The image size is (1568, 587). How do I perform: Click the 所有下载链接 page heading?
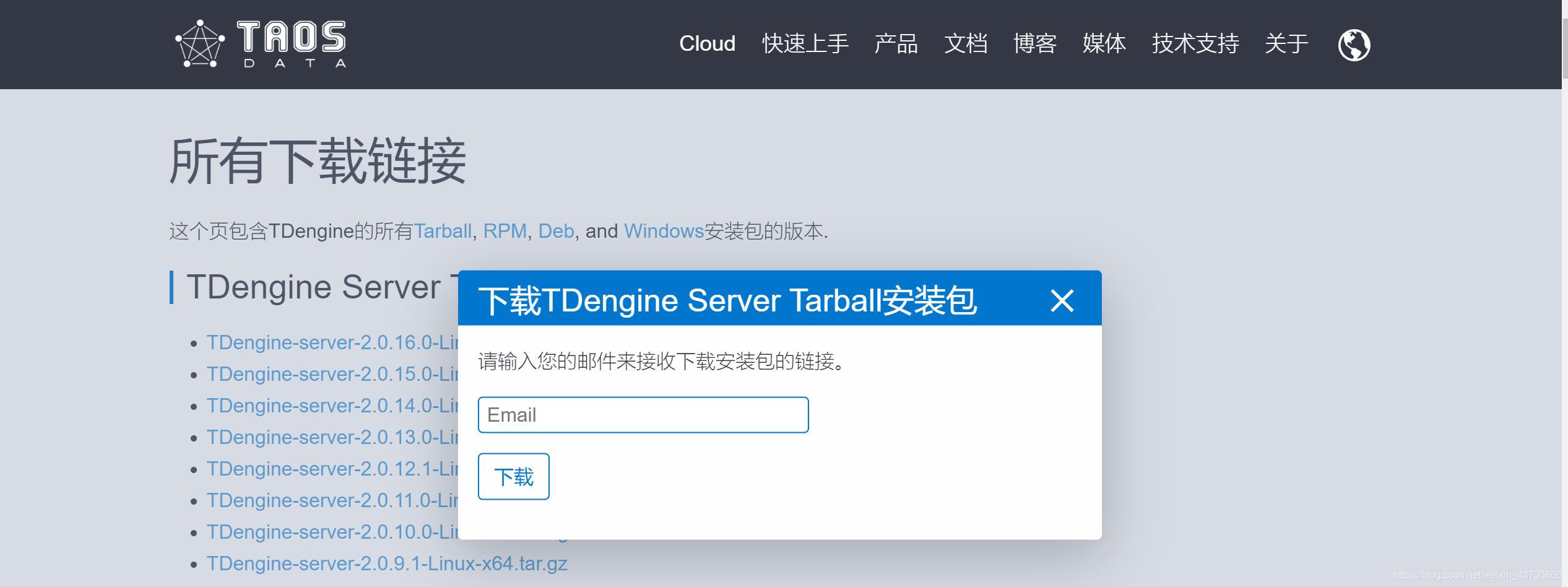pos(318,161)
